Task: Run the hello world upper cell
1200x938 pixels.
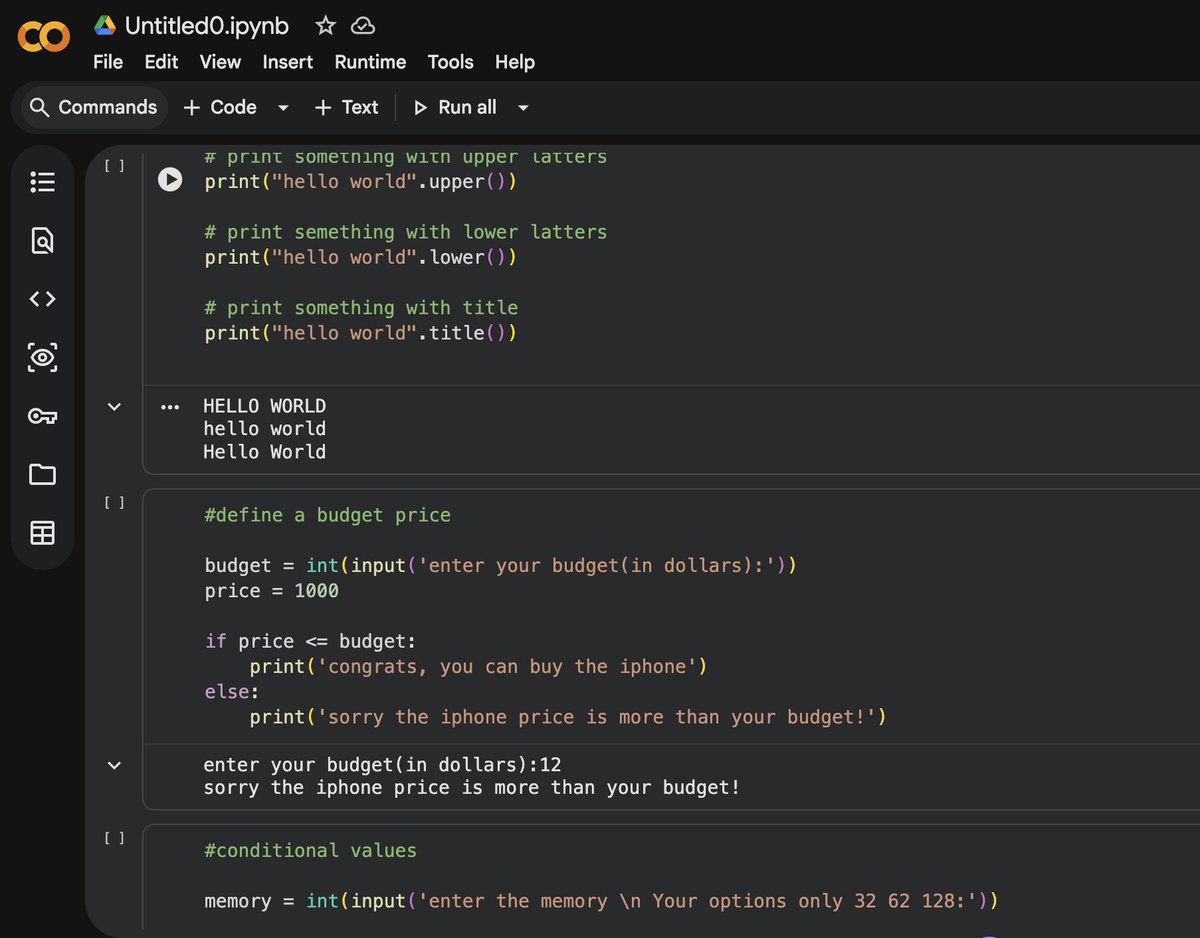Action: [x=170, y=180]
